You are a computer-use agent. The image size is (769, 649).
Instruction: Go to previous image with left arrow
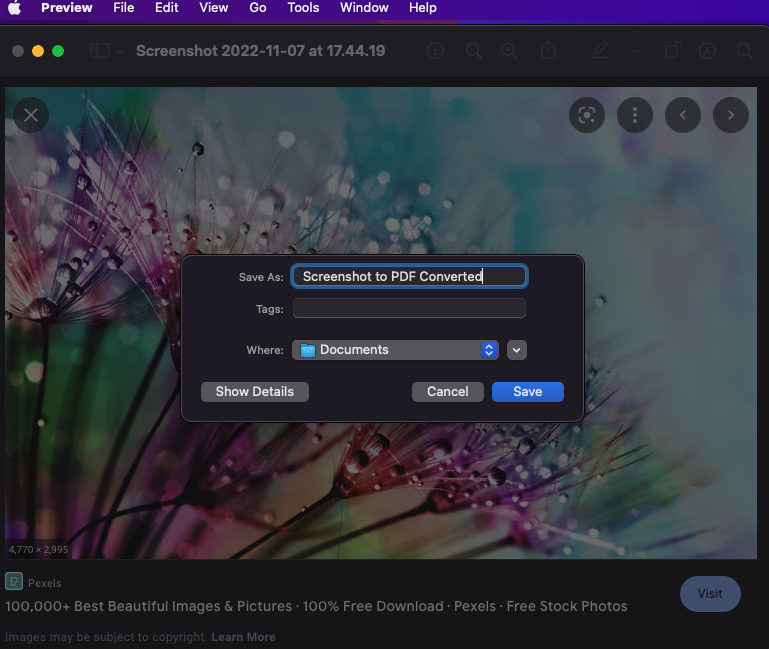pos(683,115)
